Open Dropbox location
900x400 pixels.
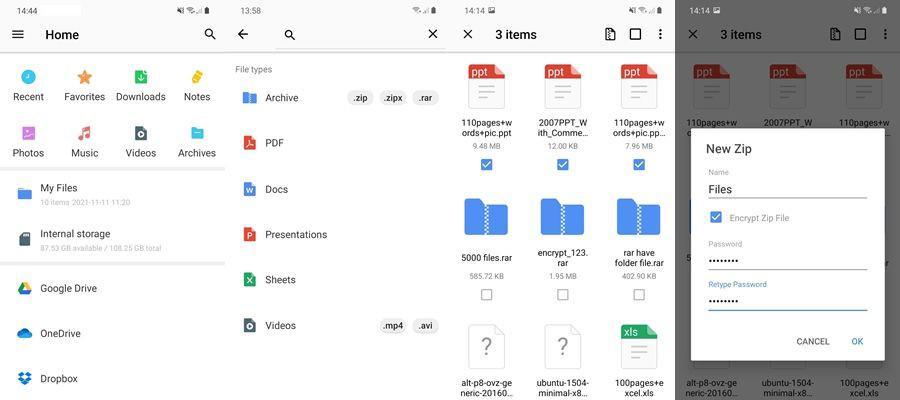pos(112,379)
